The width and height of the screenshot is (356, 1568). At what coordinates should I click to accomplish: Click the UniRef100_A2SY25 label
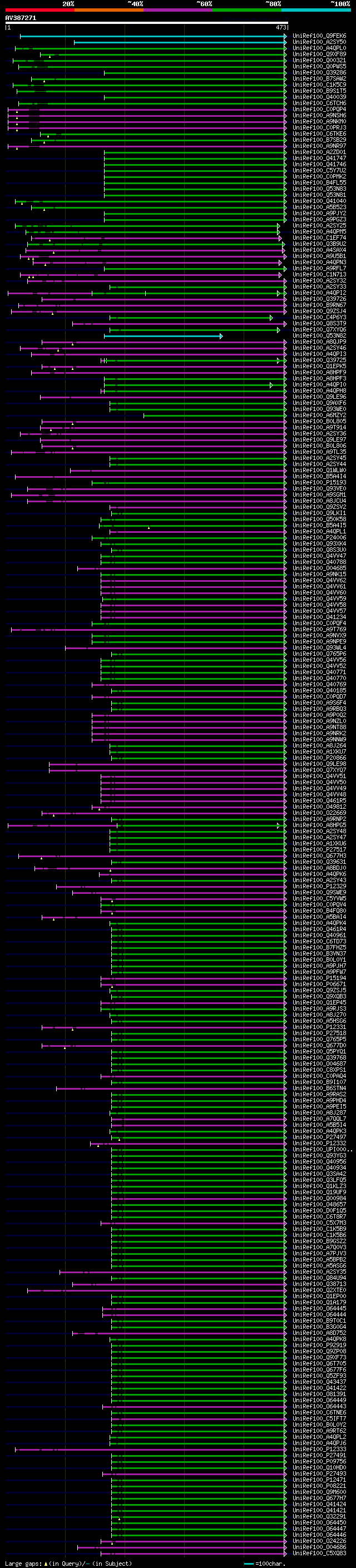[x=319, y=226]
